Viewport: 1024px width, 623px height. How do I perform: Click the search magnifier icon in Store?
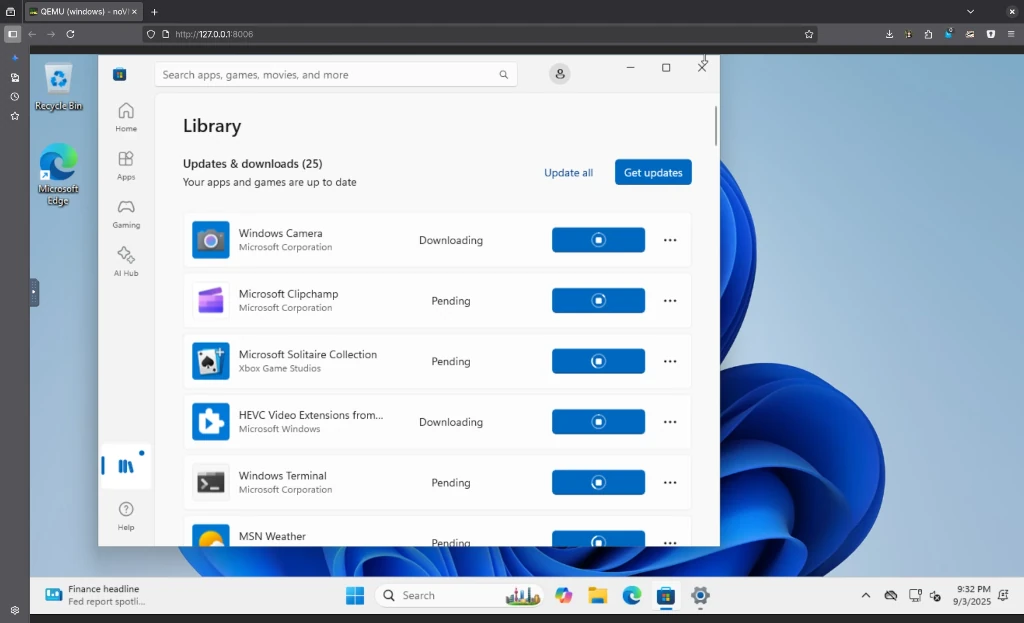504,74
